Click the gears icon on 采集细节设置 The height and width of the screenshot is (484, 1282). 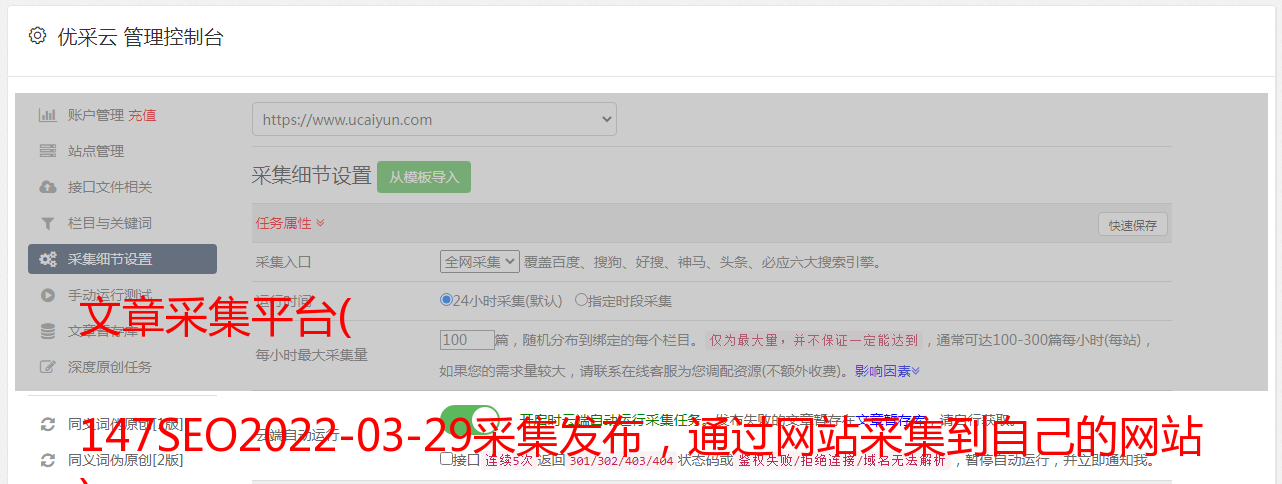(x=47, y=259)
